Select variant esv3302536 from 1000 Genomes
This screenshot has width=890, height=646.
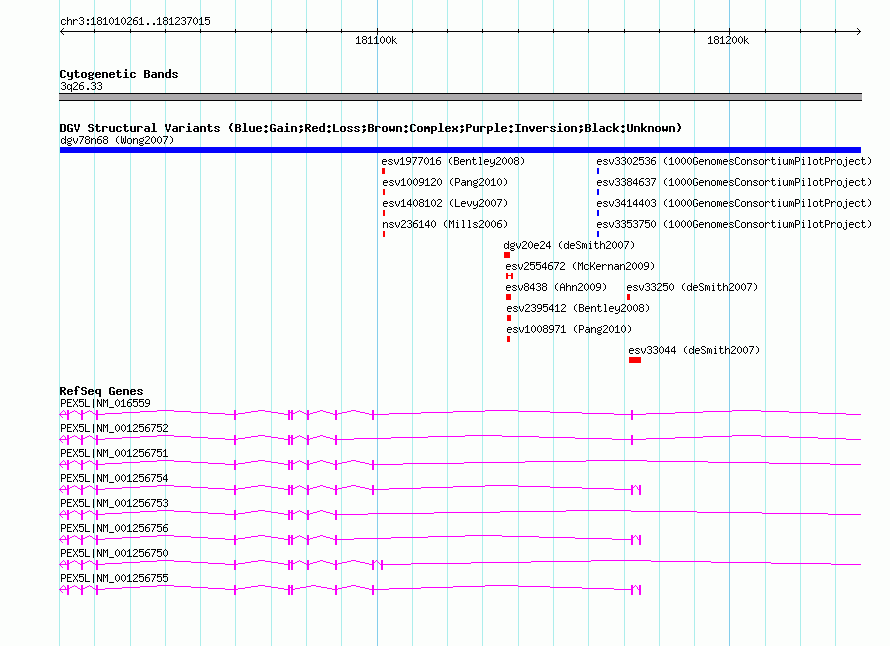pos(734,161)
